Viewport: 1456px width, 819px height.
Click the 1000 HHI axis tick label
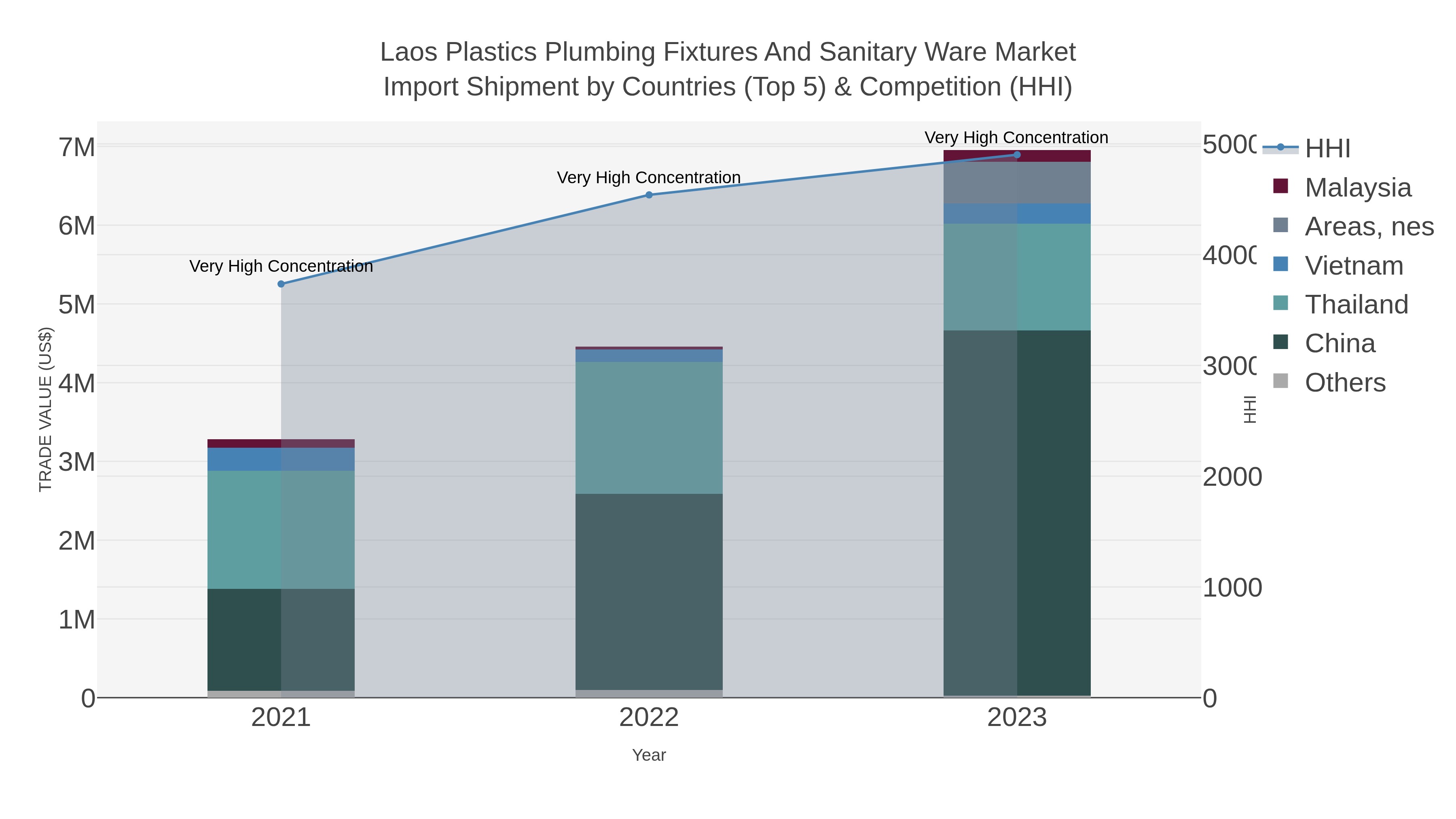click(x=1232, y=588)
